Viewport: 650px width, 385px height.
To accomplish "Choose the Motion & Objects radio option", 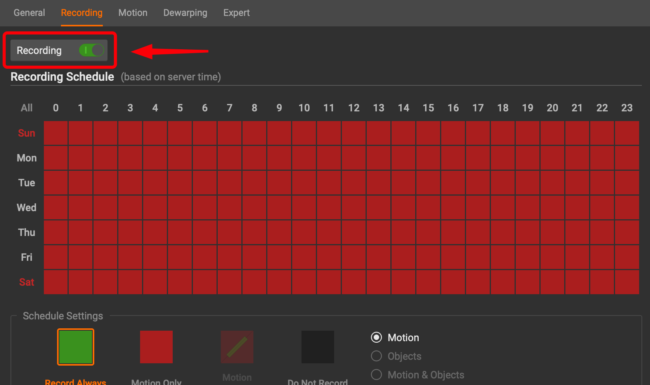I will point(376,375).
